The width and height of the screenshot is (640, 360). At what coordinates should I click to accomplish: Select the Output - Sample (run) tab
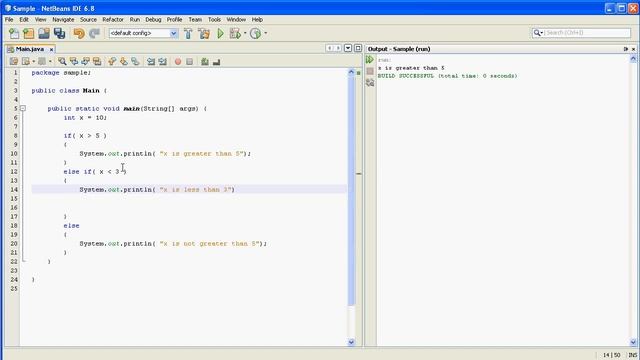399,49
